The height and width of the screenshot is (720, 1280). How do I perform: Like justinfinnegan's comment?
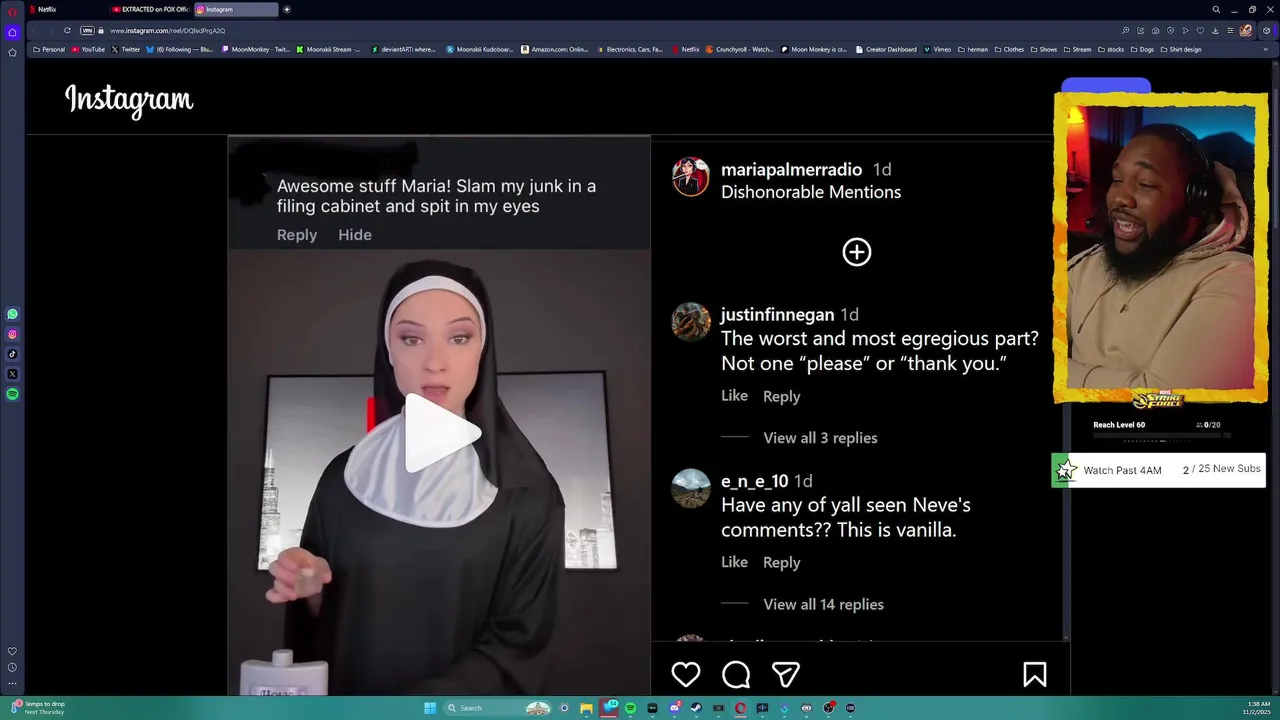click(x=734, y=396)
